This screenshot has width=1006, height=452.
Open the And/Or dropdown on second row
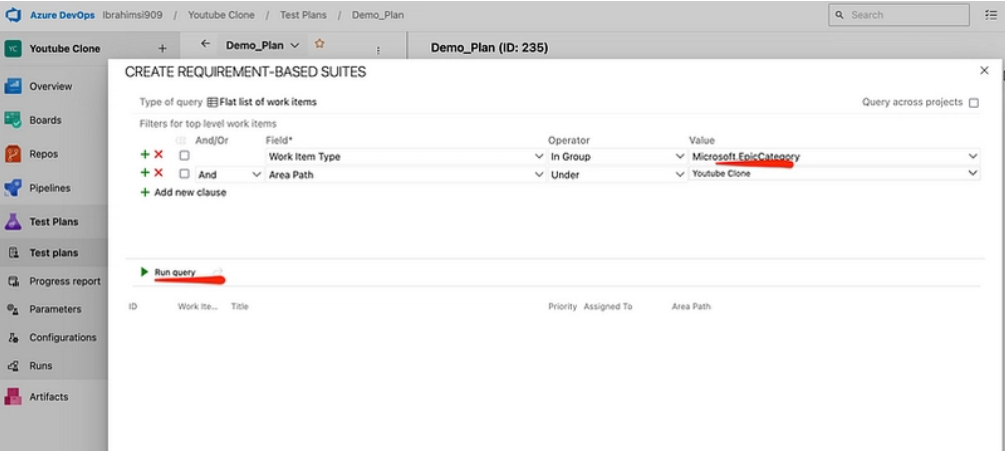pos(257,174)
